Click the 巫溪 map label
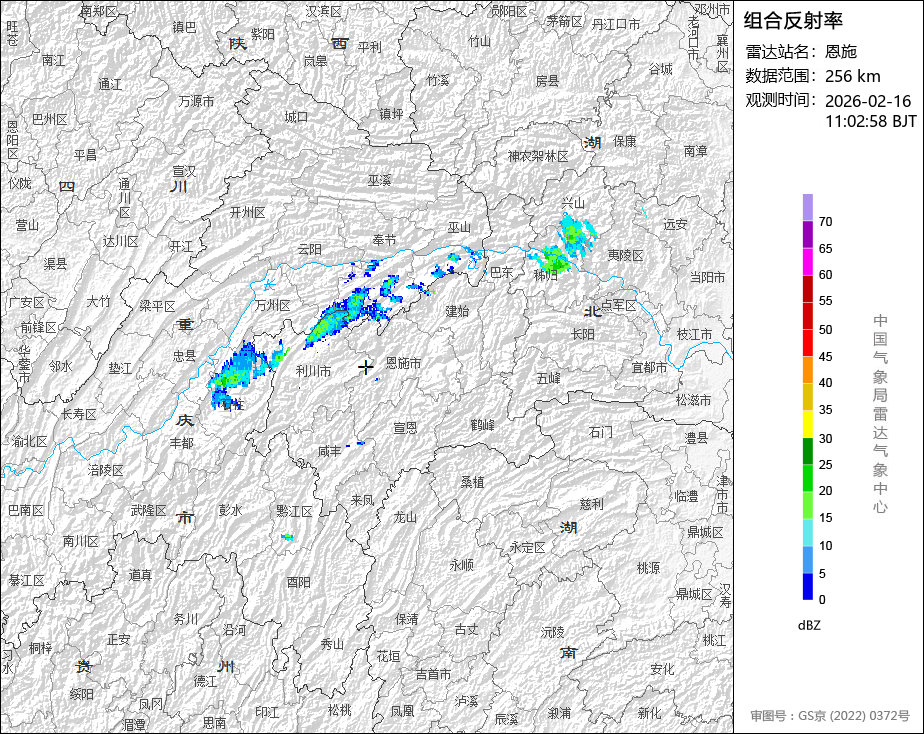924x734 pixels. tap(380, 180)
